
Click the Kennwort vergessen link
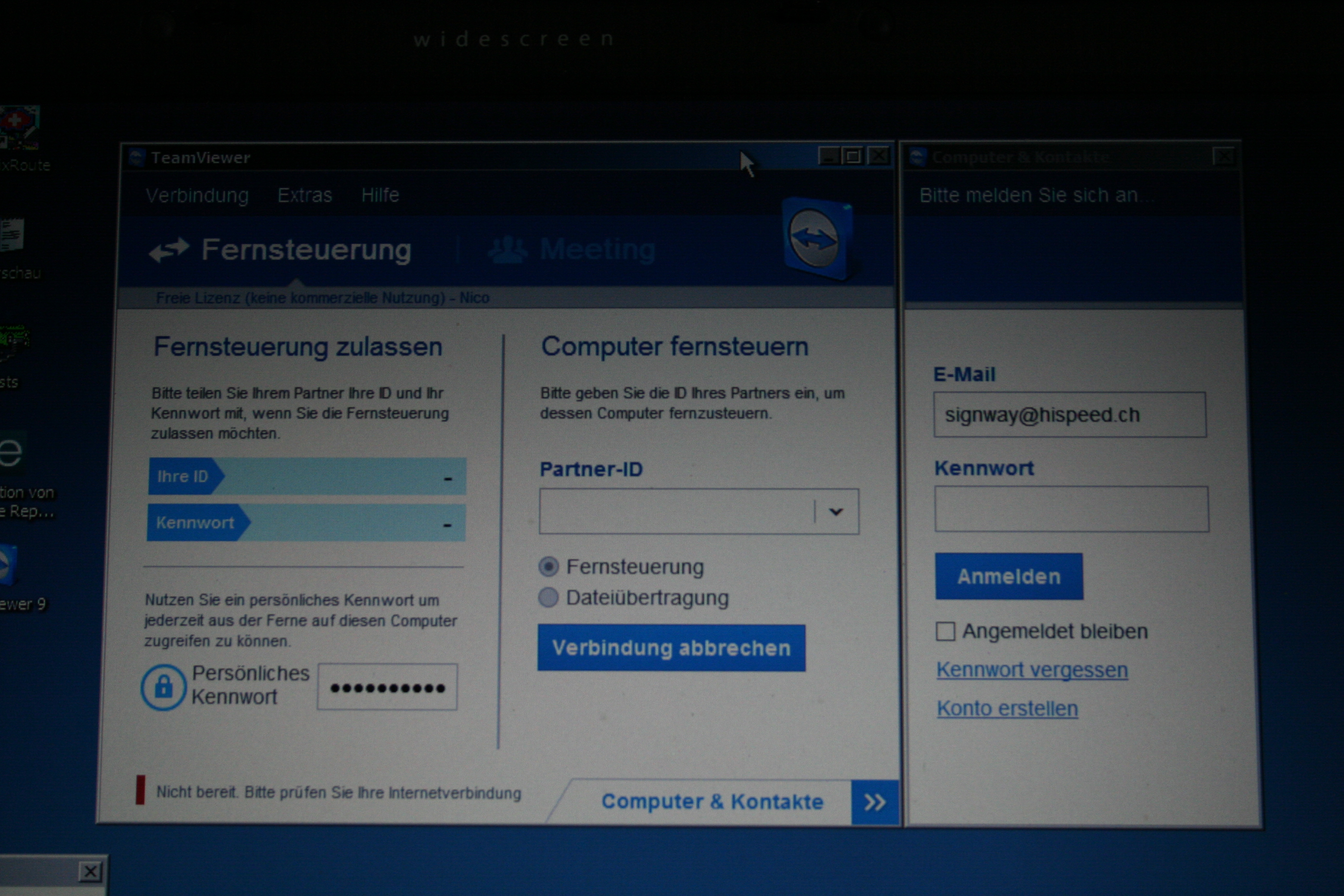tap(1032, 670)
